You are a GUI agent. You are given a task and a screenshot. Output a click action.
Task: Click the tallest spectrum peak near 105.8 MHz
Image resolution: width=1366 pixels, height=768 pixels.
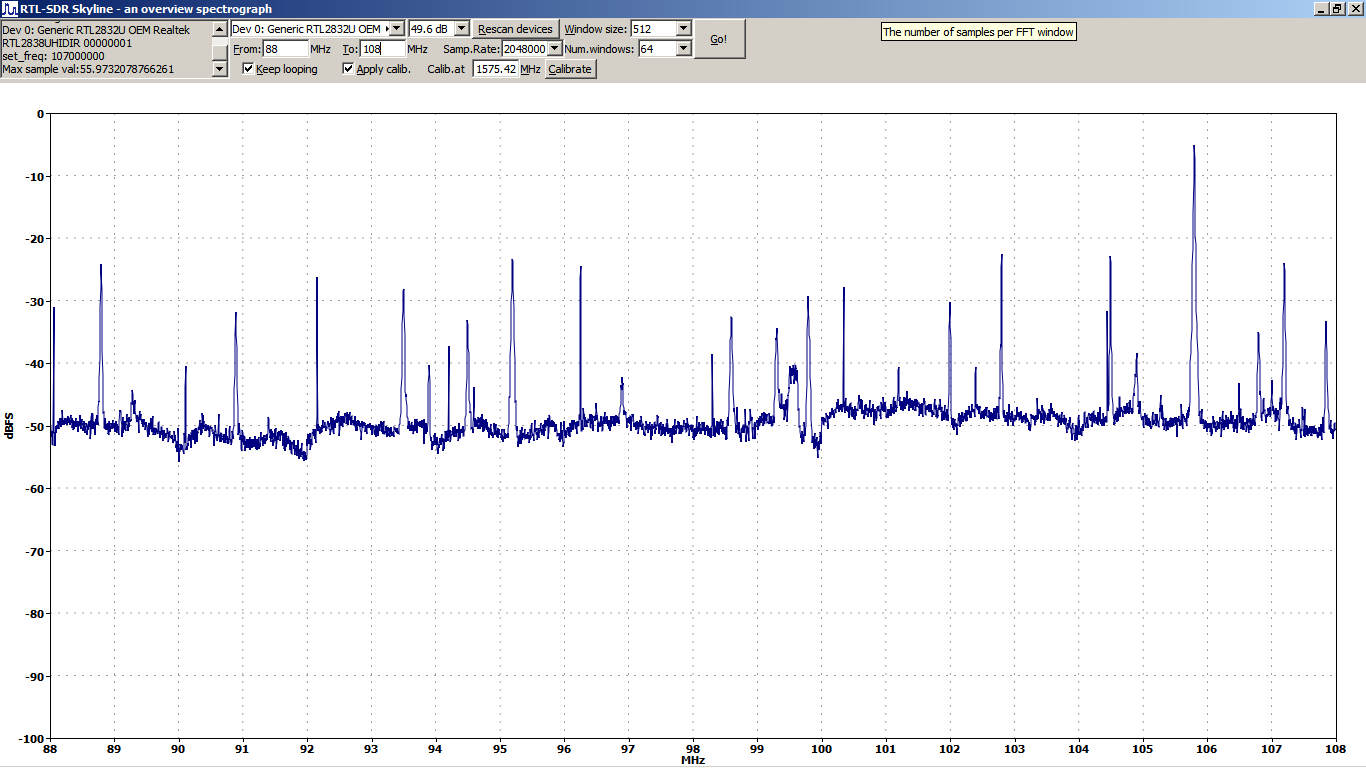[1193, 148]
